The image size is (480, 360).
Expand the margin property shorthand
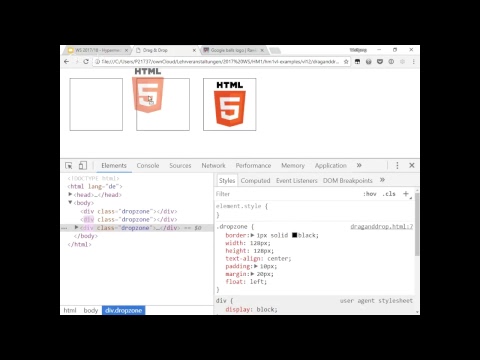pos(252,274)
